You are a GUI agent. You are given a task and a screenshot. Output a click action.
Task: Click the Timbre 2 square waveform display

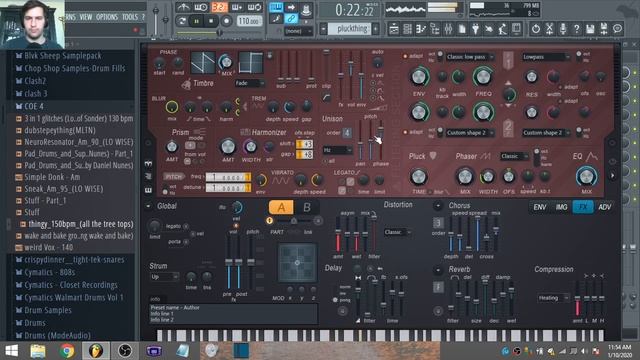251,62
